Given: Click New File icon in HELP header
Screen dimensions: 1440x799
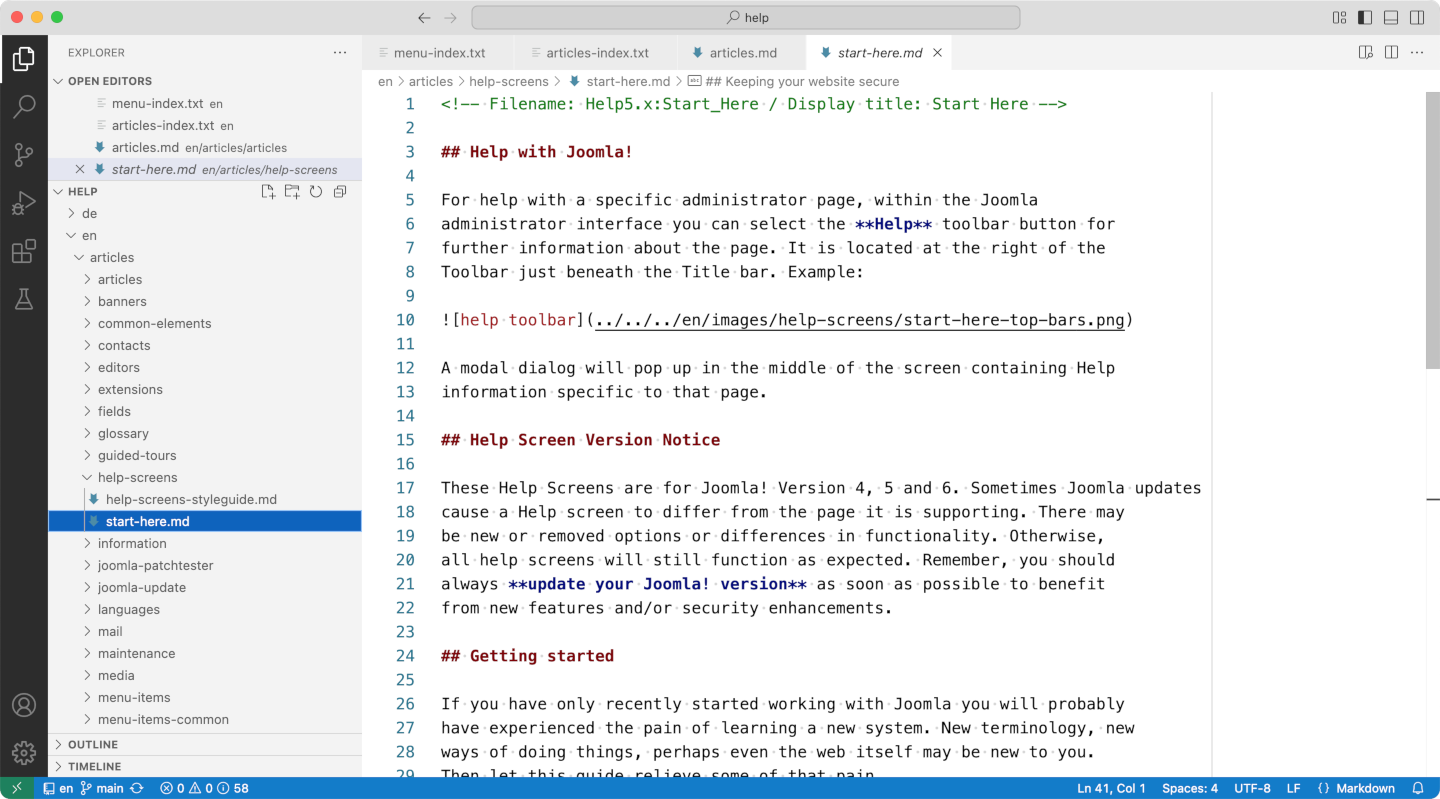Looking at the screenshot, I should [x=268, y=192].
